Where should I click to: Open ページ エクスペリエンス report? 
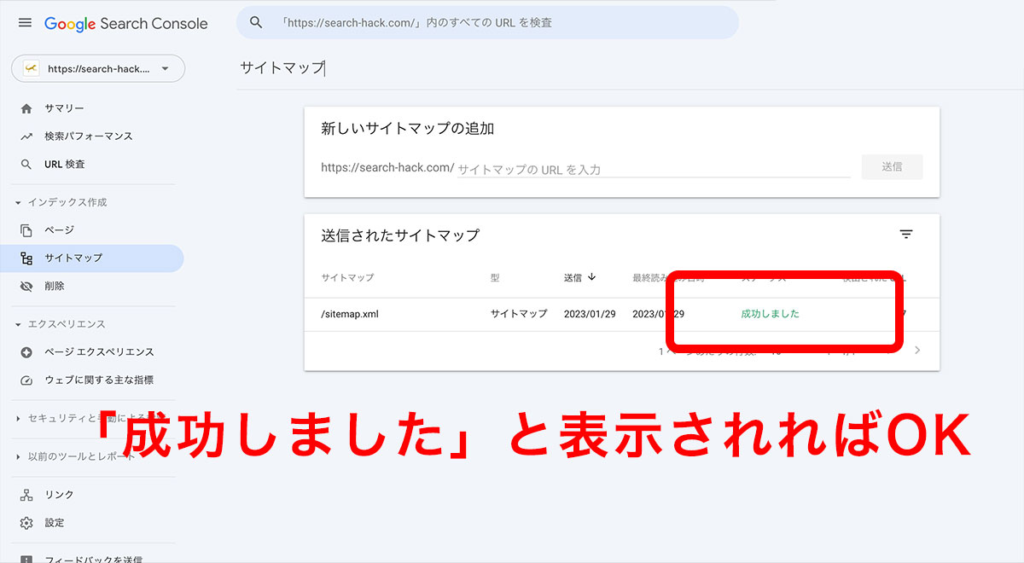point(99,352)
